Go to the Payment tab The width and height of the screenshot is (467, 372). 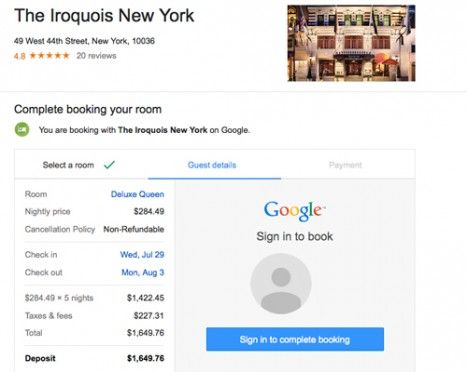(345, 165)
